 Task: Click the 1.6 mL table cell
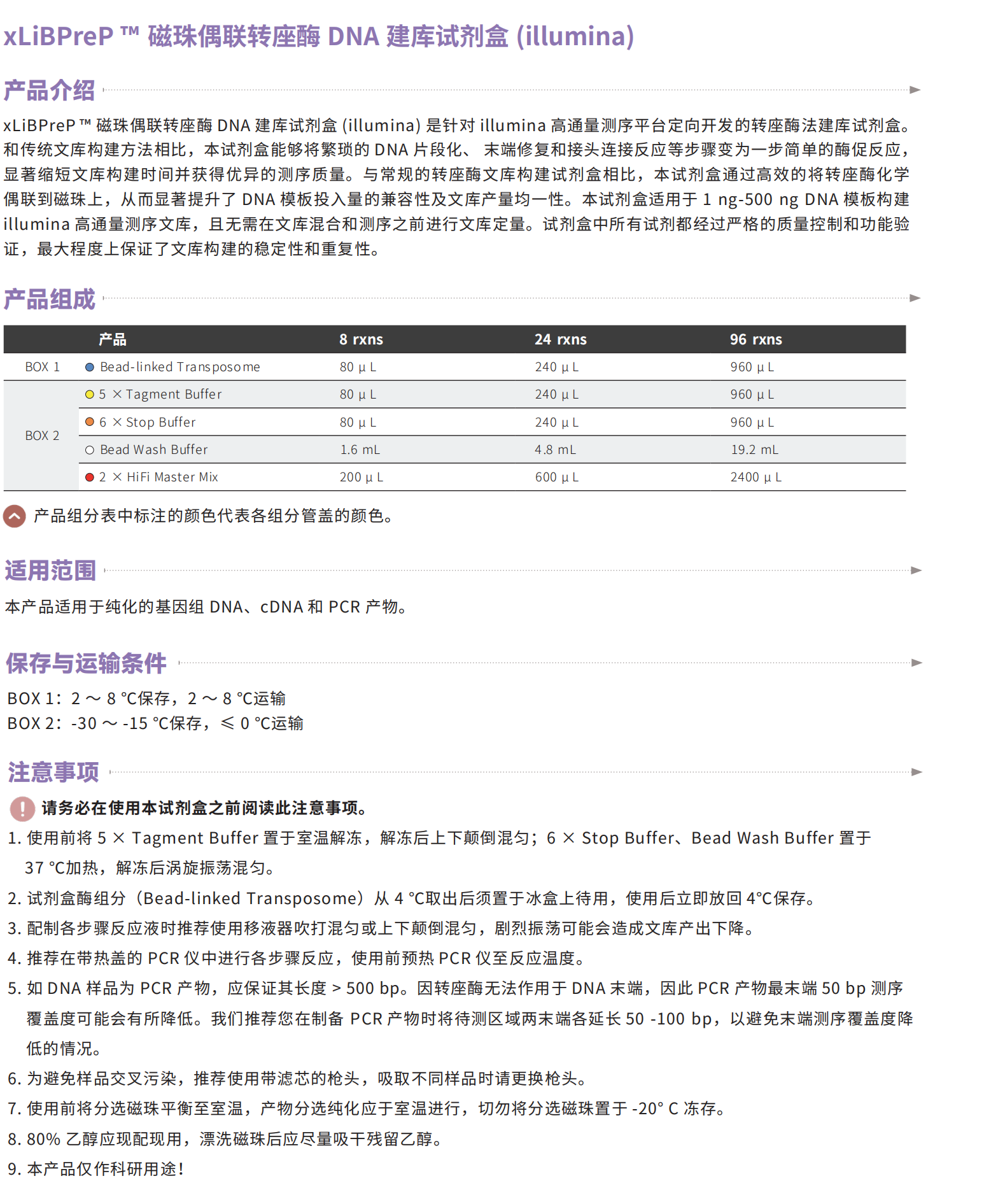[x=360, y=450]
